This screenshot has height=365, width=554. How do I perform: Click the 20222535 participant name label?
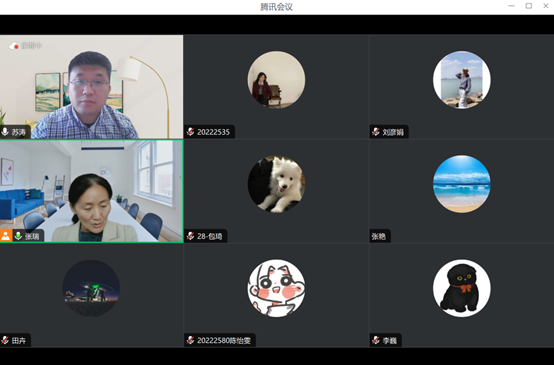213,132
